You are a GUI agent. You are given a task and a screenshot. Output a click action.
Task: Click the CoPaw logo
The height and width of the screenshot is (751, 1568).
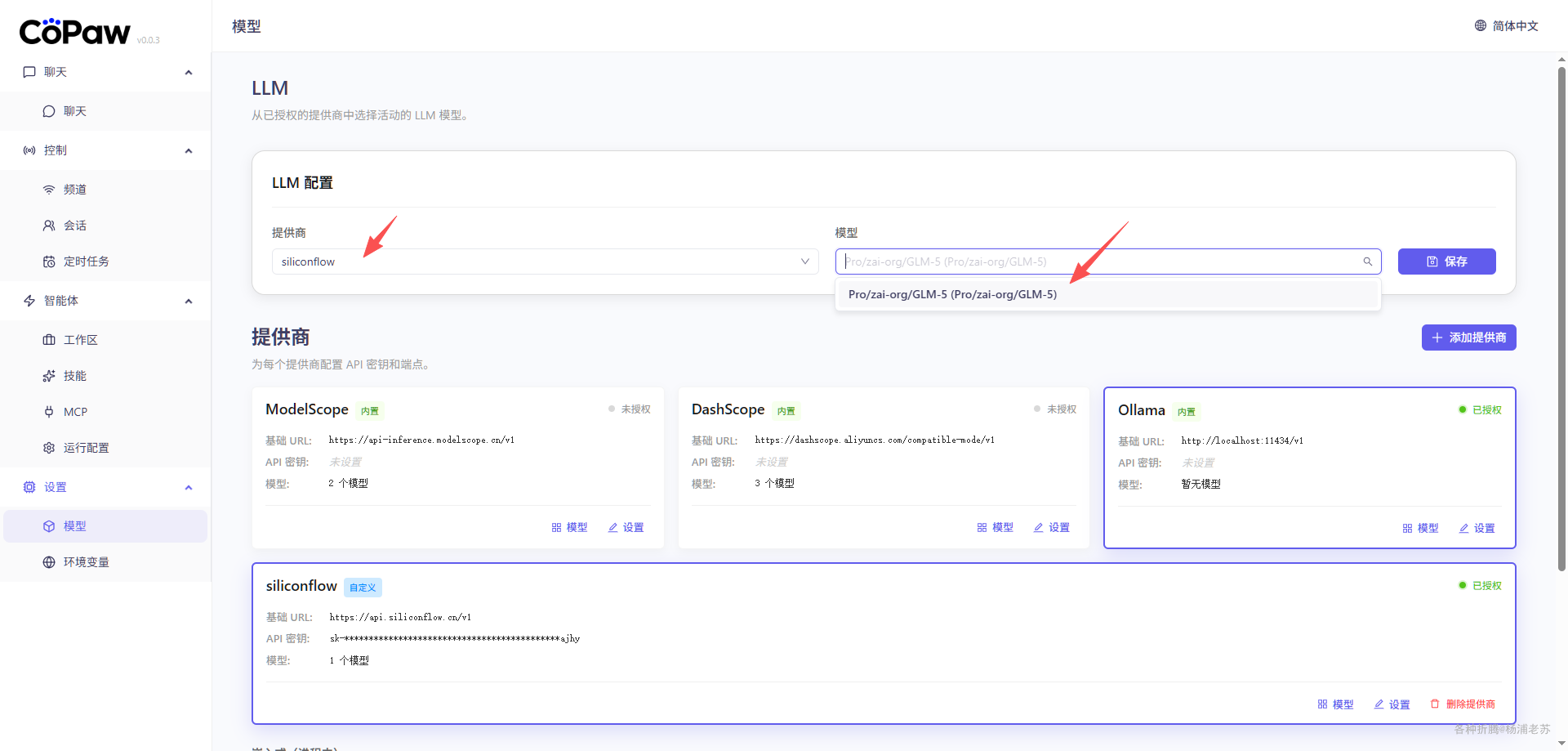74,31
